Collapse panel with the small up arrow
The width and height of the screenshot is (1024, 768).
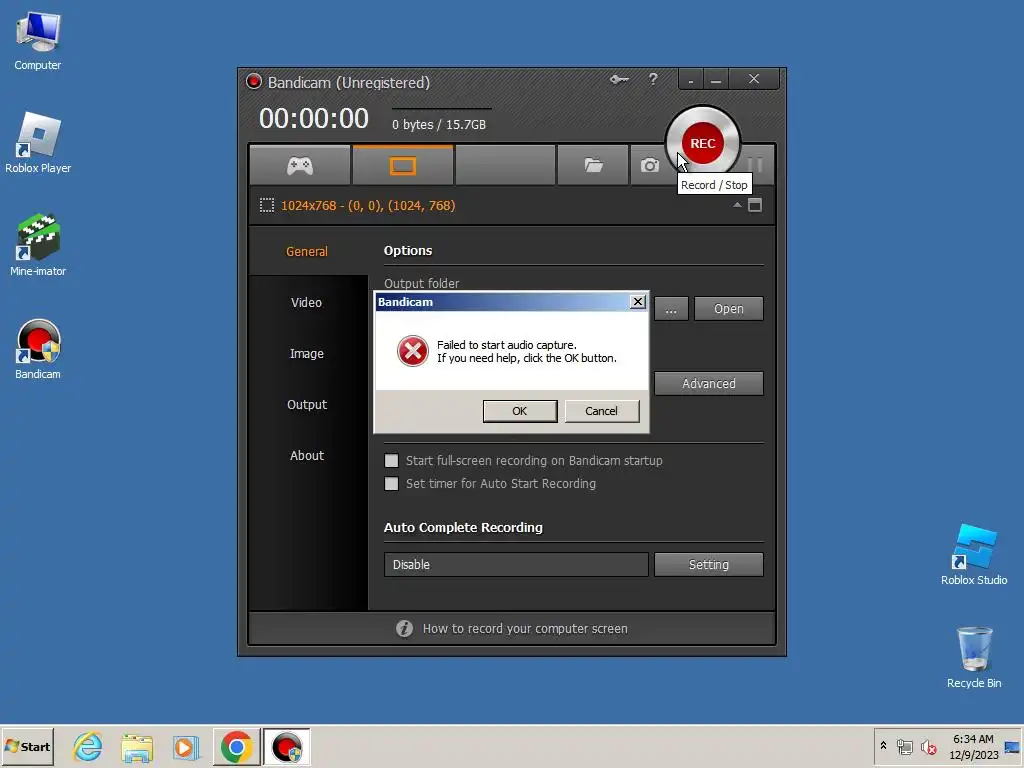point(737,205)
